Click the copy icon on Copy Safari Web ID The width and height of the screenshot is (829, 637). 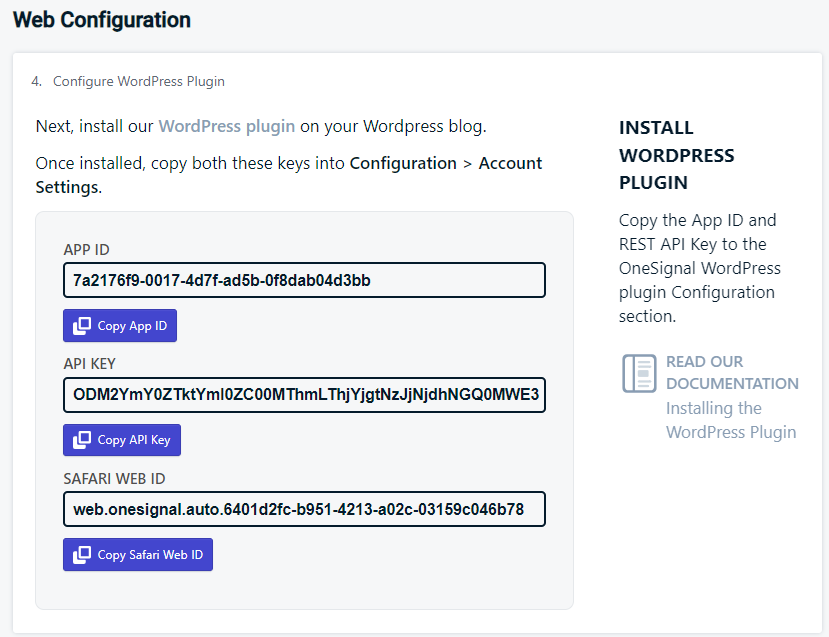(82, 555)
